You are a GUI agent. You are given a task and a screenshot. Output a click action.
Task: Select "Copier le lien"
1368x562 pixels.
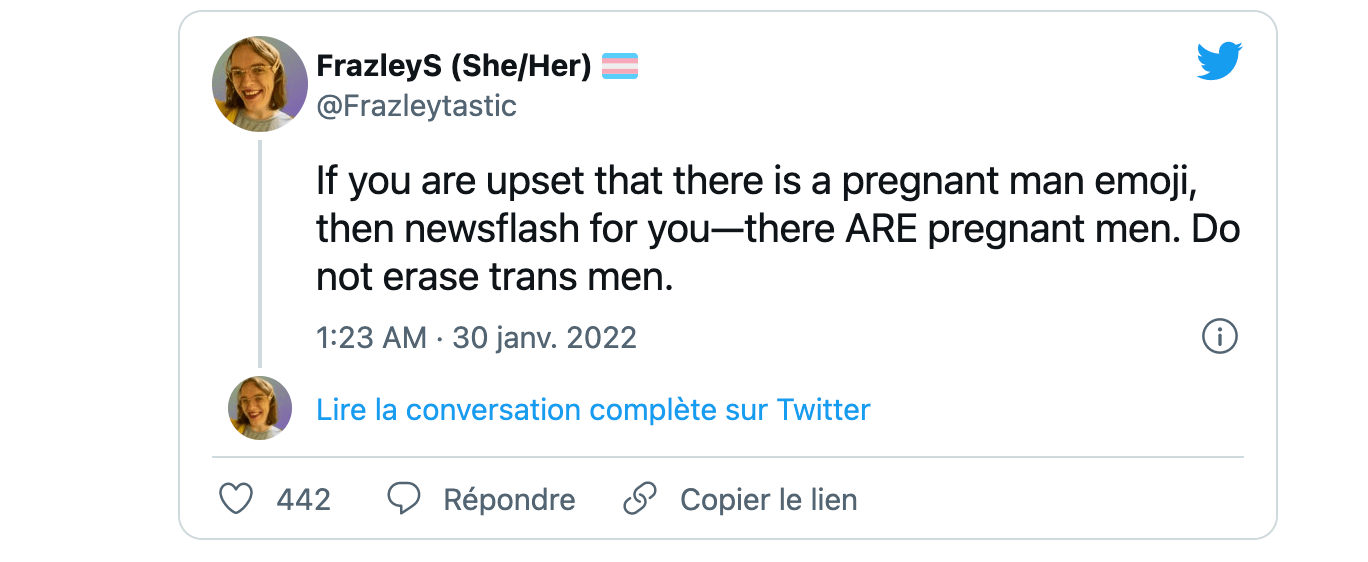click(x=768, y=499)
